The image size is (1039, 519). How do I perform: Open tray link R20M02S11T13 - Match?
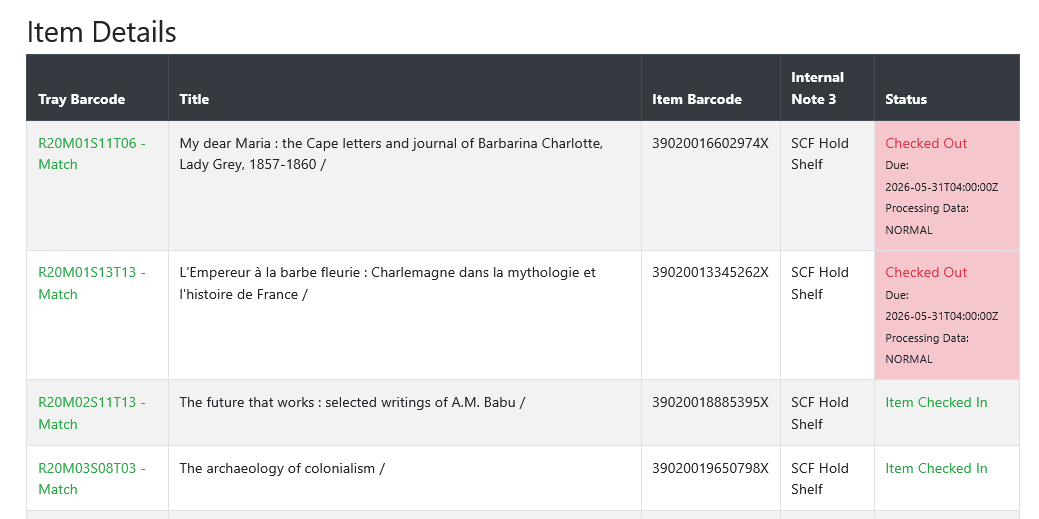[91, 413]
